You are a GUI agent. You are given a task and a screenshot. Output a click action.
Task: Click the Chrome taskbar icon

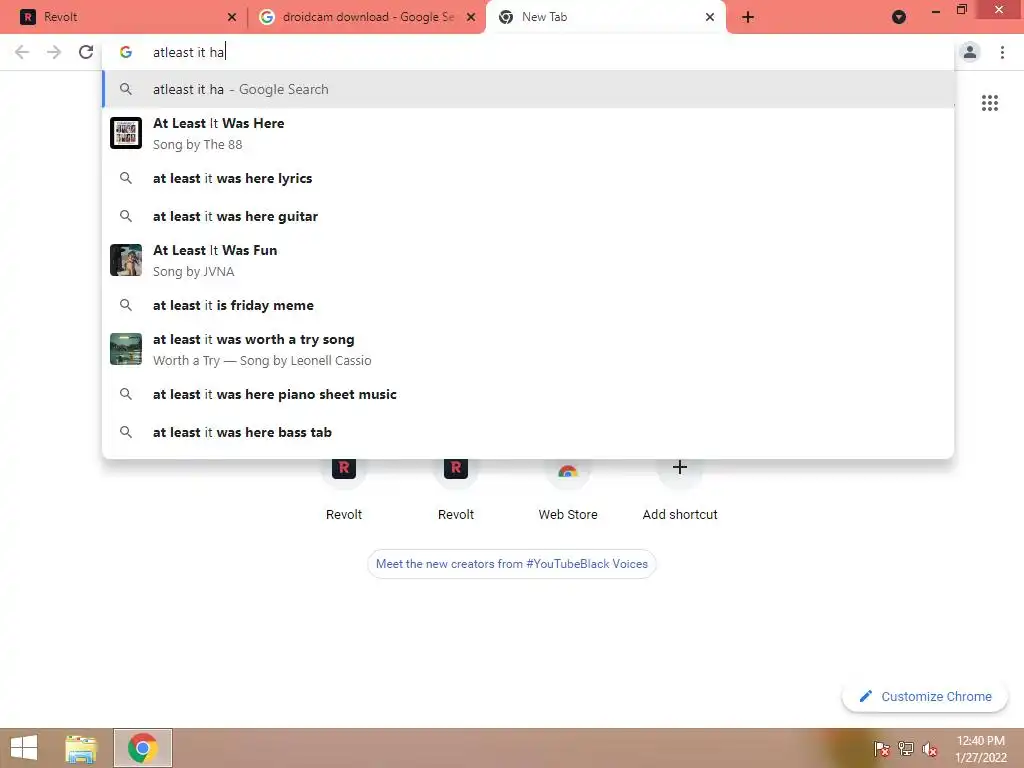143,748
